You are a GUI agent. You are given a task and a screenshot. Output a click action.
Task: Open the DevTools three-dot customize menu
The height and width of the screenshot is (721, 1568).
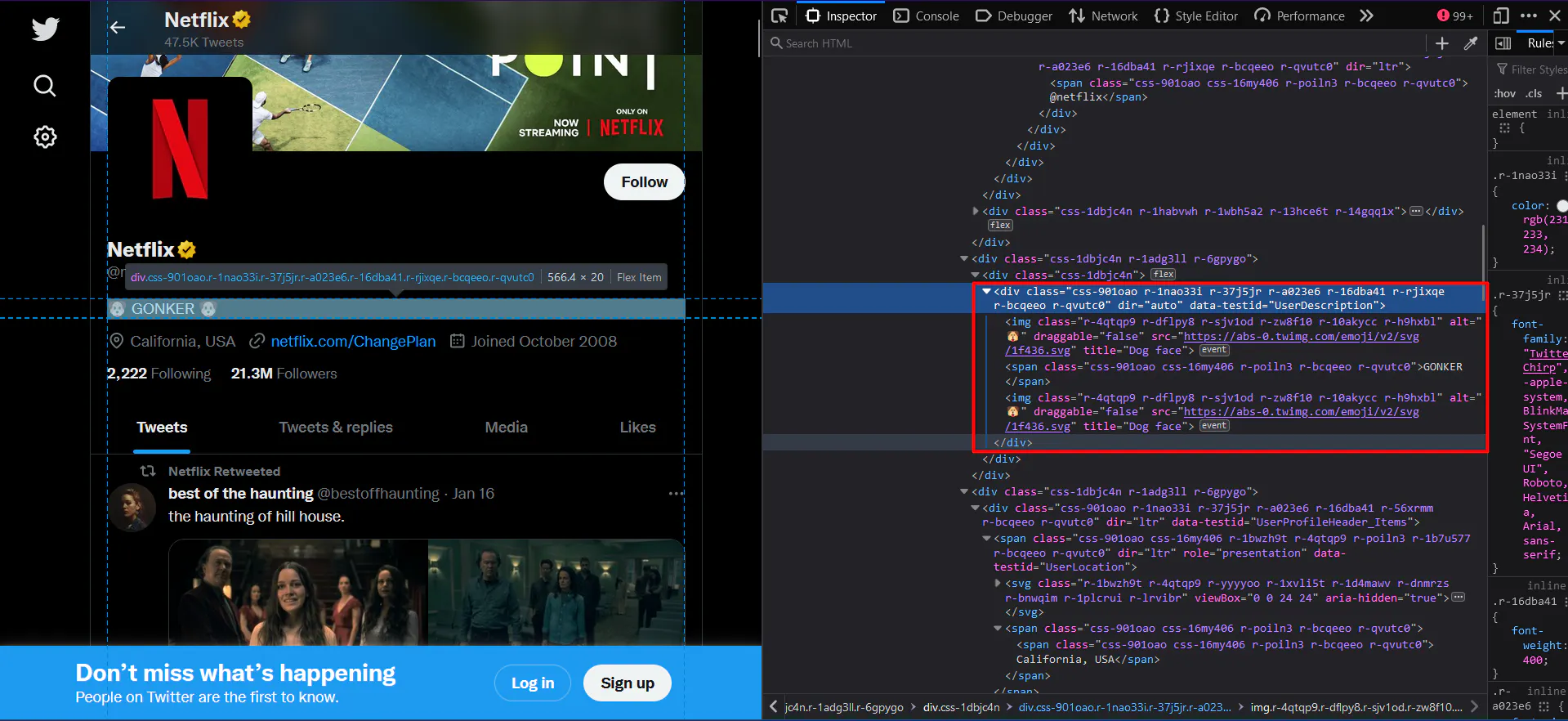click(1529, 16)
